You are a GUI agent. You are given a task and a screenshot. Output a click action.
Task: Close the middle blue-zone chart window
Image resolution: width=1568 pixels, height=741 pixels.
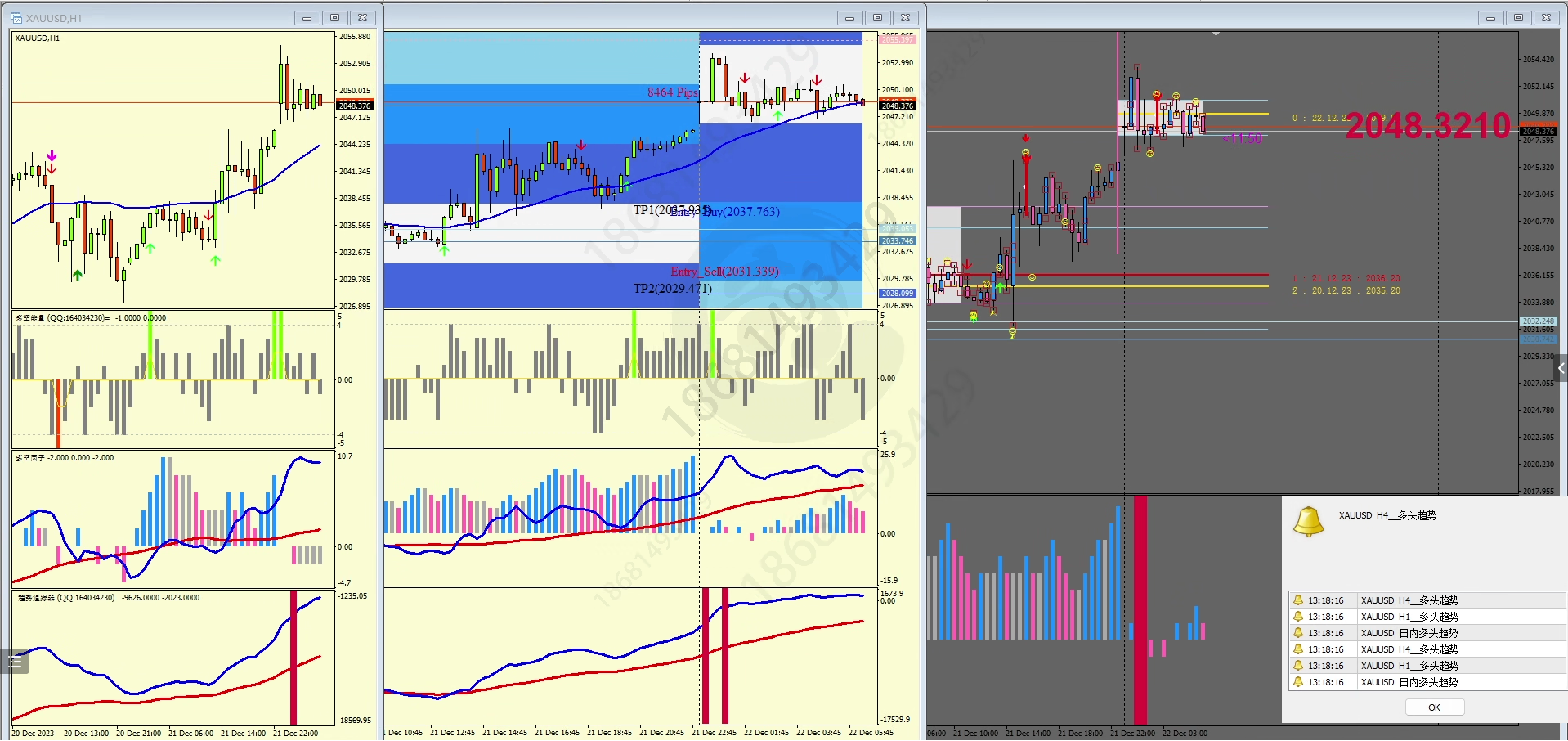pyautogui.click(x=905, y=18)
